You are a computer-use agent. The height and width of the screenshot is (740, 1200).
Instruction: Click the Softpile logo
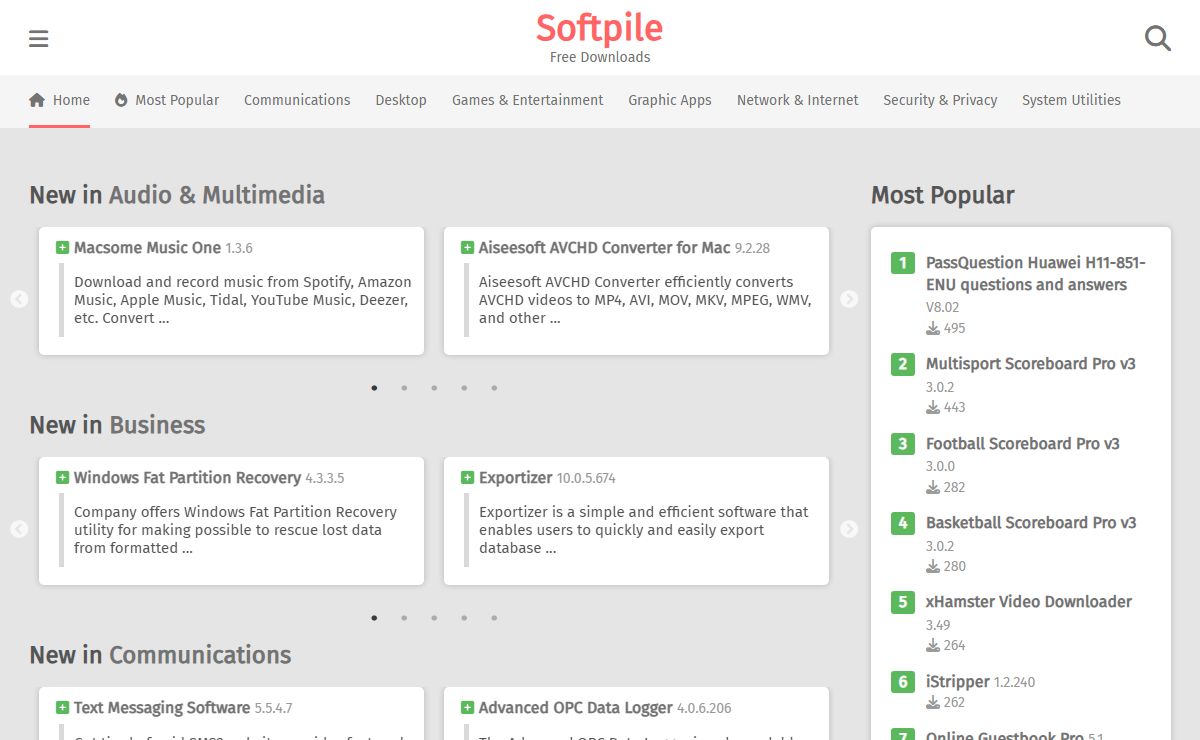[600, 28]
